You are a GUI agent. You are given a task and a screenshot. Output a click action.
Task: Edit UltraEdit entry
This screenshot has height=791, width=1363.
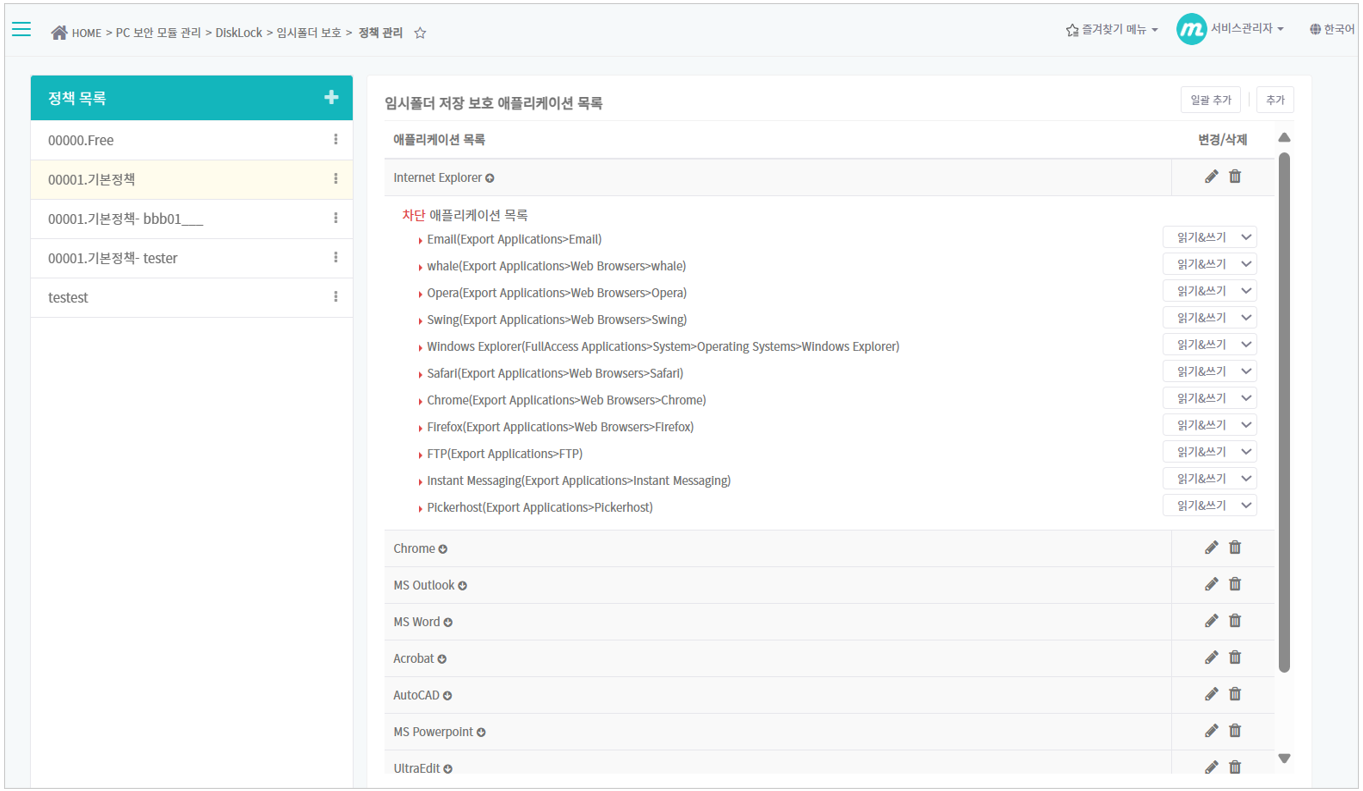1211,767
